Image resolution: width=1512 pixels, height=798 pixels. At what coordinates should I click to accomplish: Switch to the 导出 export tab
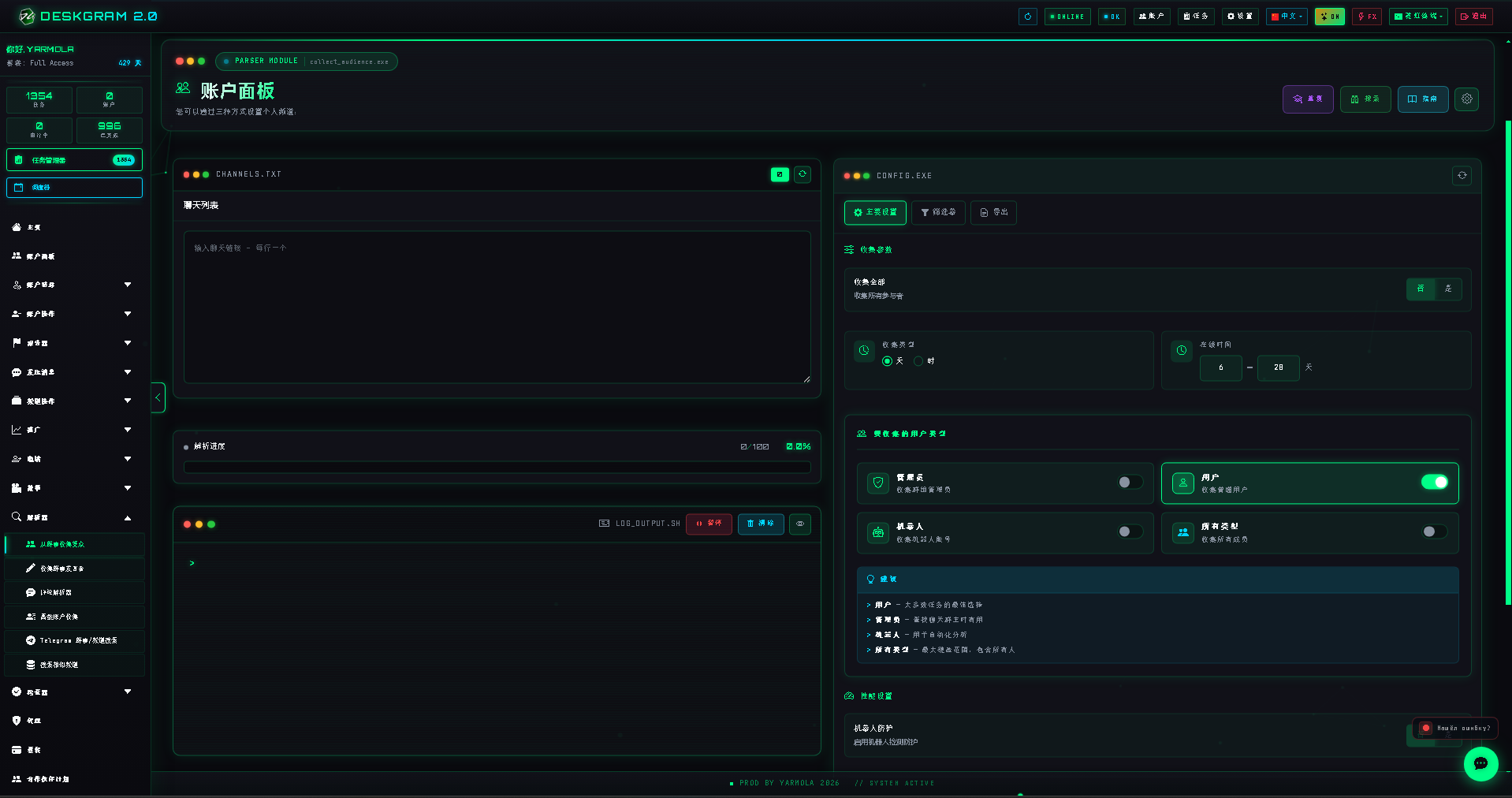[x=993, y=213]
